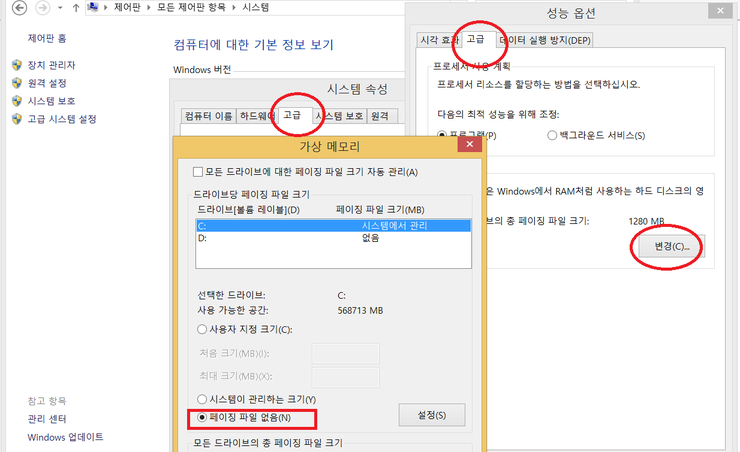
Task: Switch to the 시스템 보호 tab in 시스템 속성
Action: pyautogui.click(x=340, y=116)
